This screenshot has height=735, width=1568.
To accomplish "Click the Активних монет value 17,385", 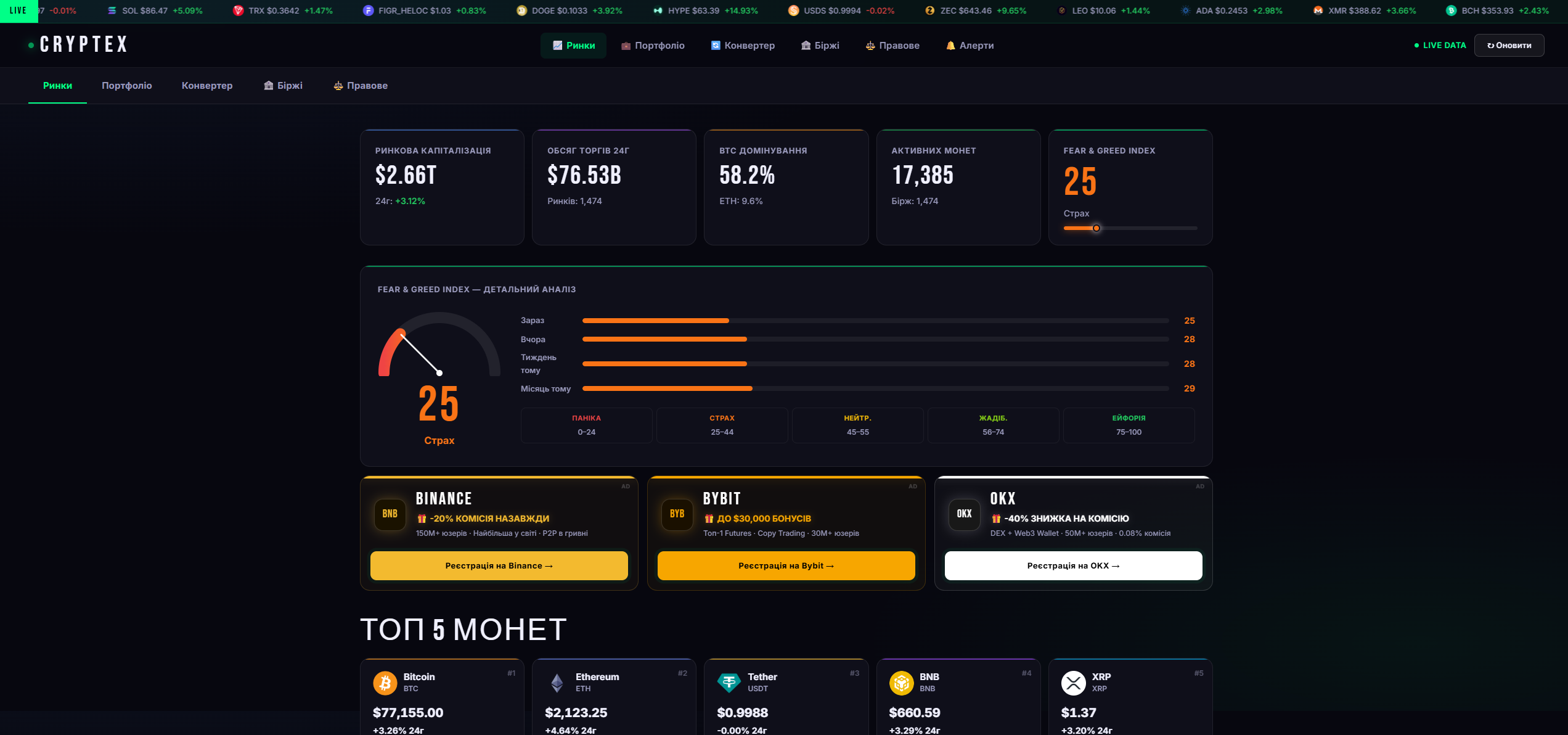I will 923,175.
